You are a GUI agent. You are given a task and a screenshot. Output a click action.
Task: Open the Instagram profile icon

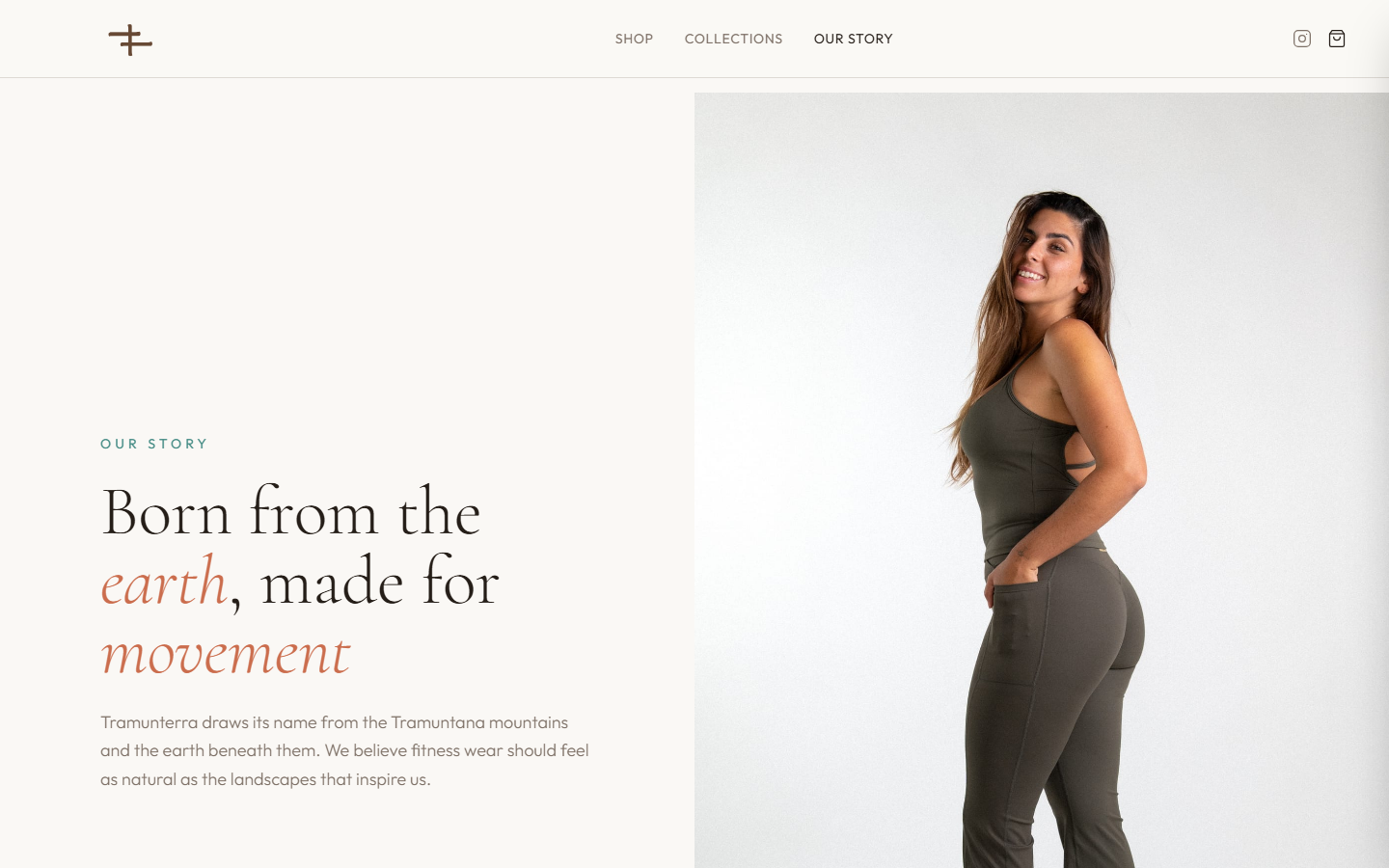click(1302, 39)
